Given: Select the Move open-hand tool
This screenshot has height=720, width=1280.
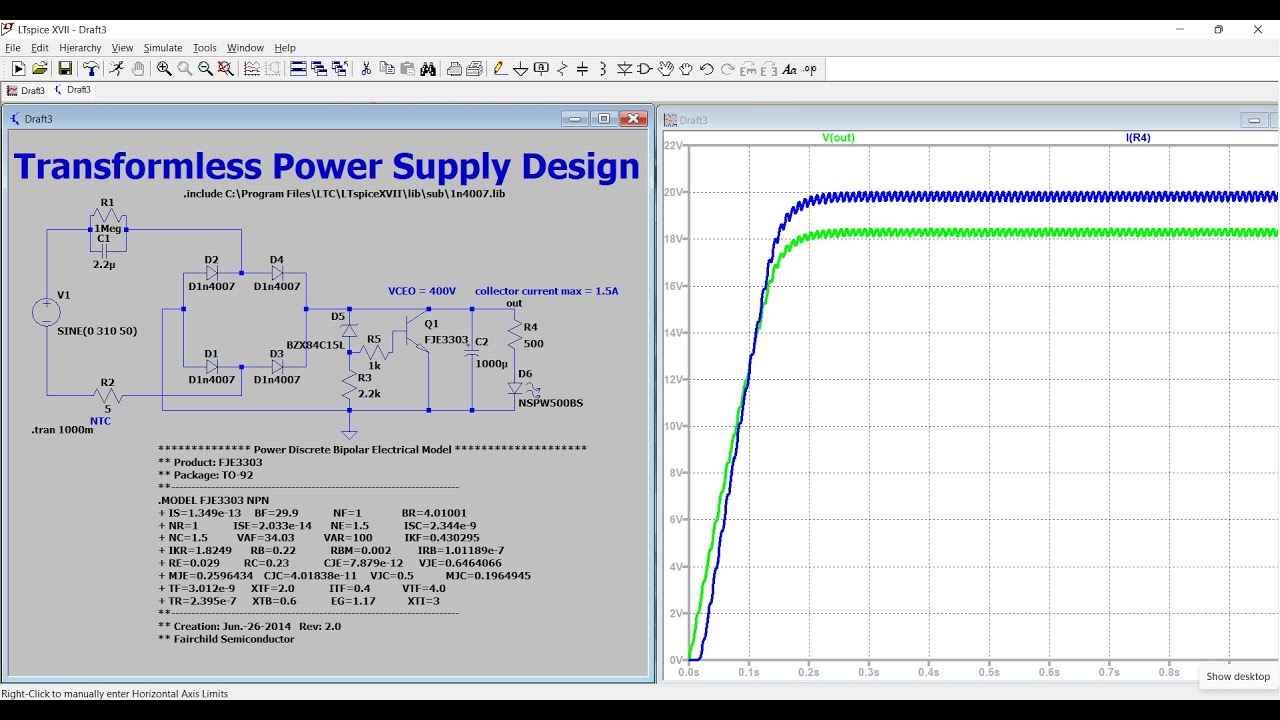Looking at the screenshot, I should tap(665, 69).
